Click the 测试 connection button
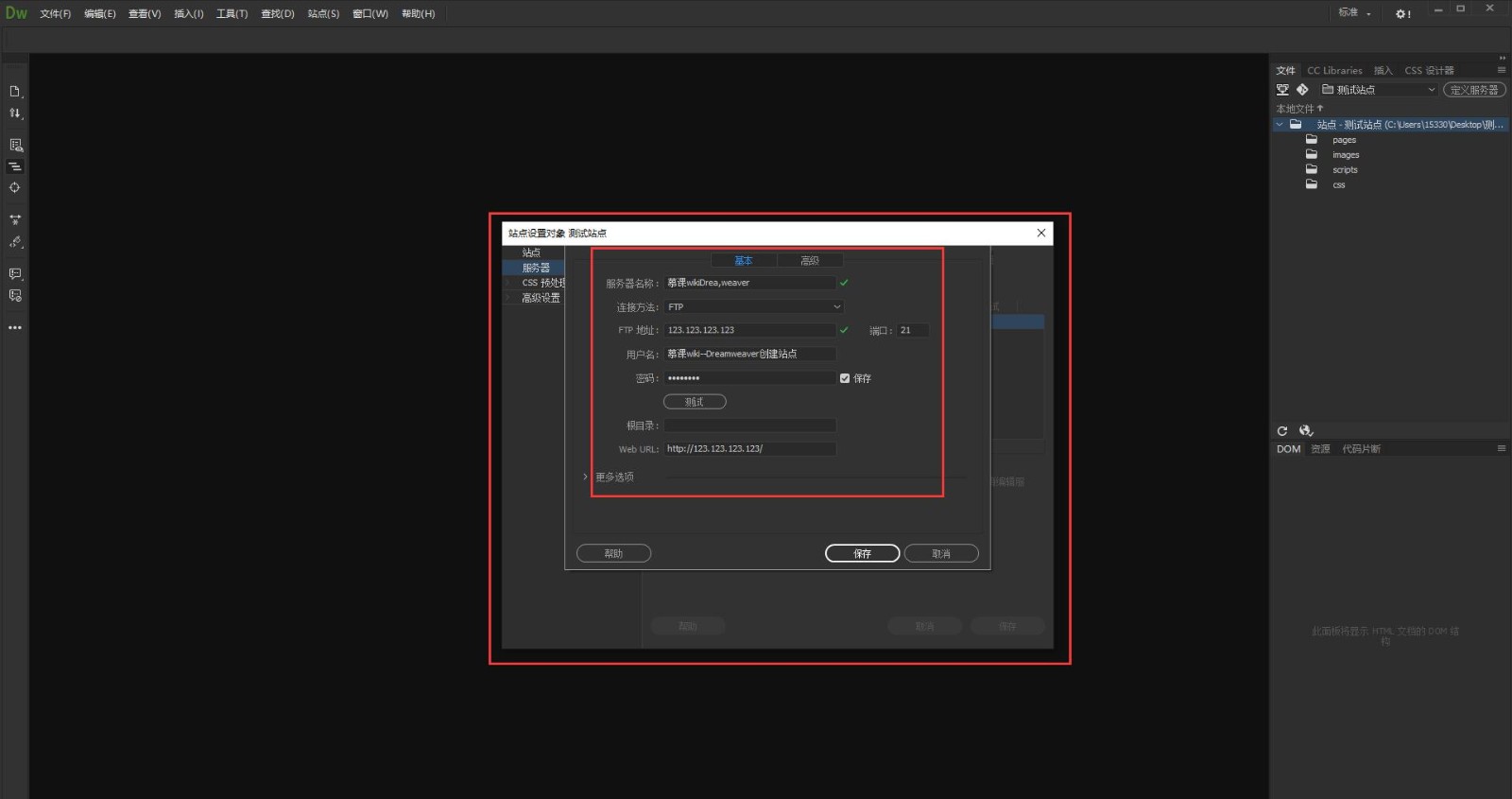Screen dimensions: 1512x799 click(695, 402)
